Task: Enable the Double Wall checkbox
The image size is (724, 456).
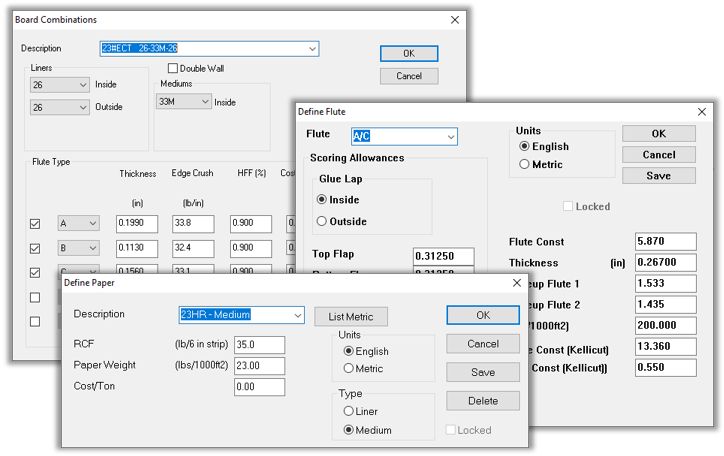Action: point(173,68)
